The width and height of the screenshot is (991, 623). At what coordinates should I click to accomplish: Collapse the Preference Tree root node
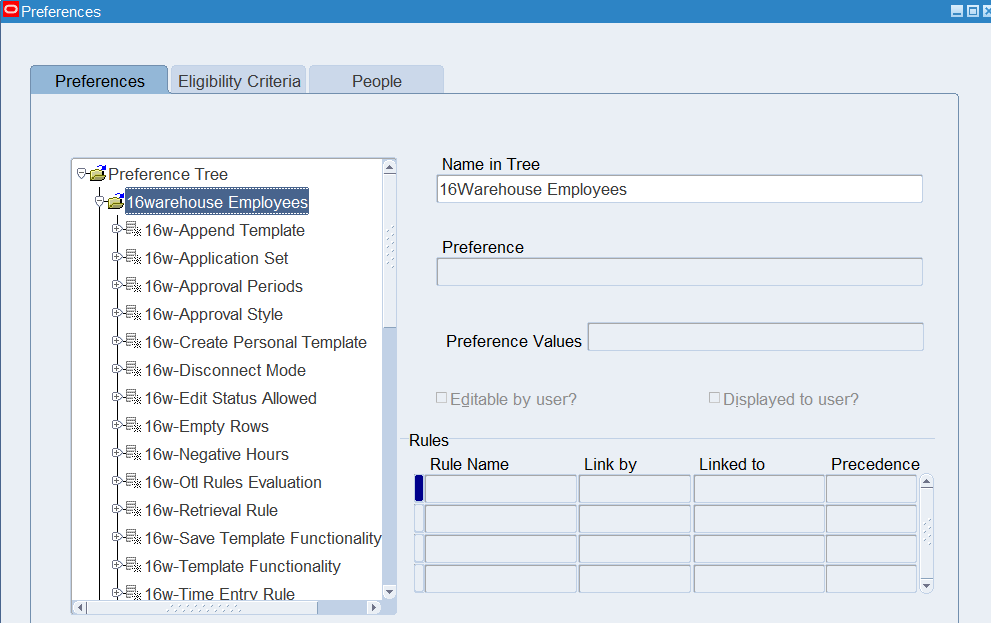tap(81, 173)
